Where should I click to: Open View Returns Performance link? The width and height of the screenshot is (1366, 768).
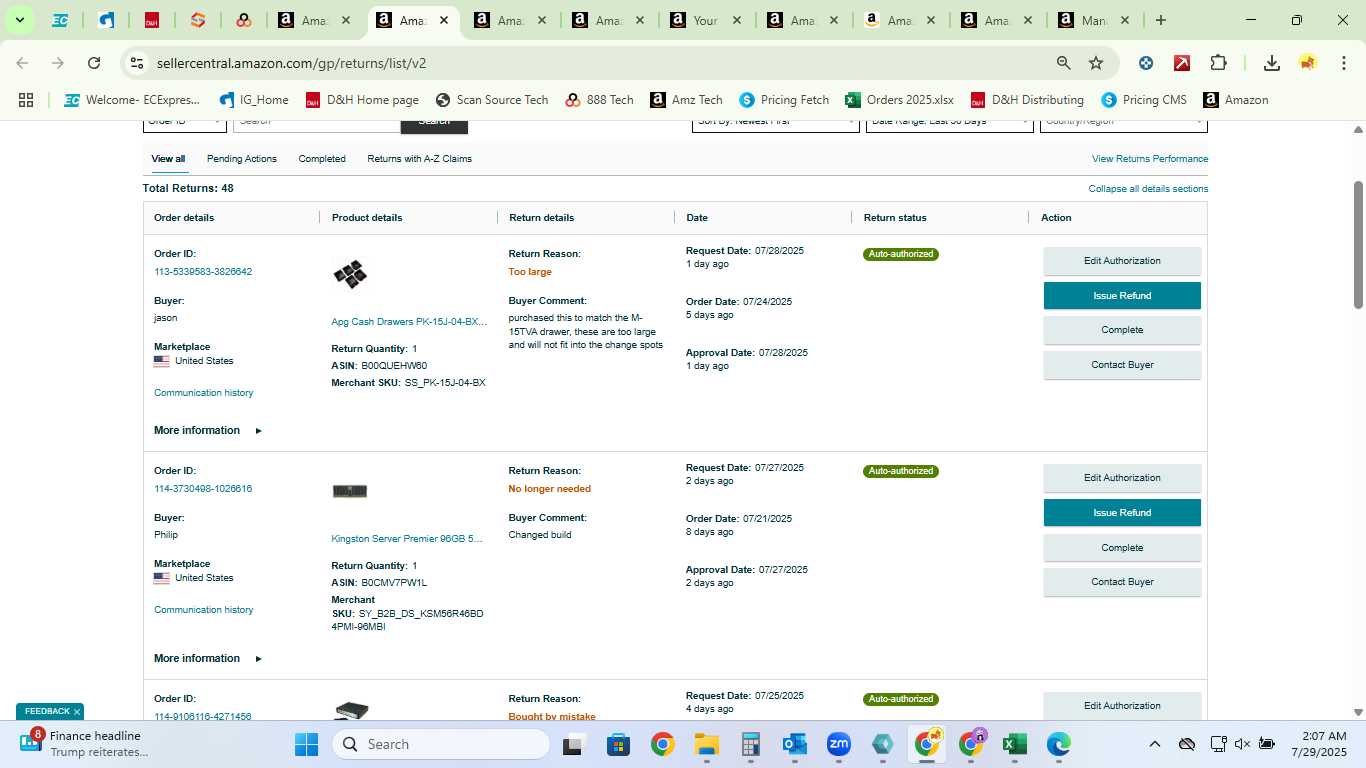(1150, 159)
